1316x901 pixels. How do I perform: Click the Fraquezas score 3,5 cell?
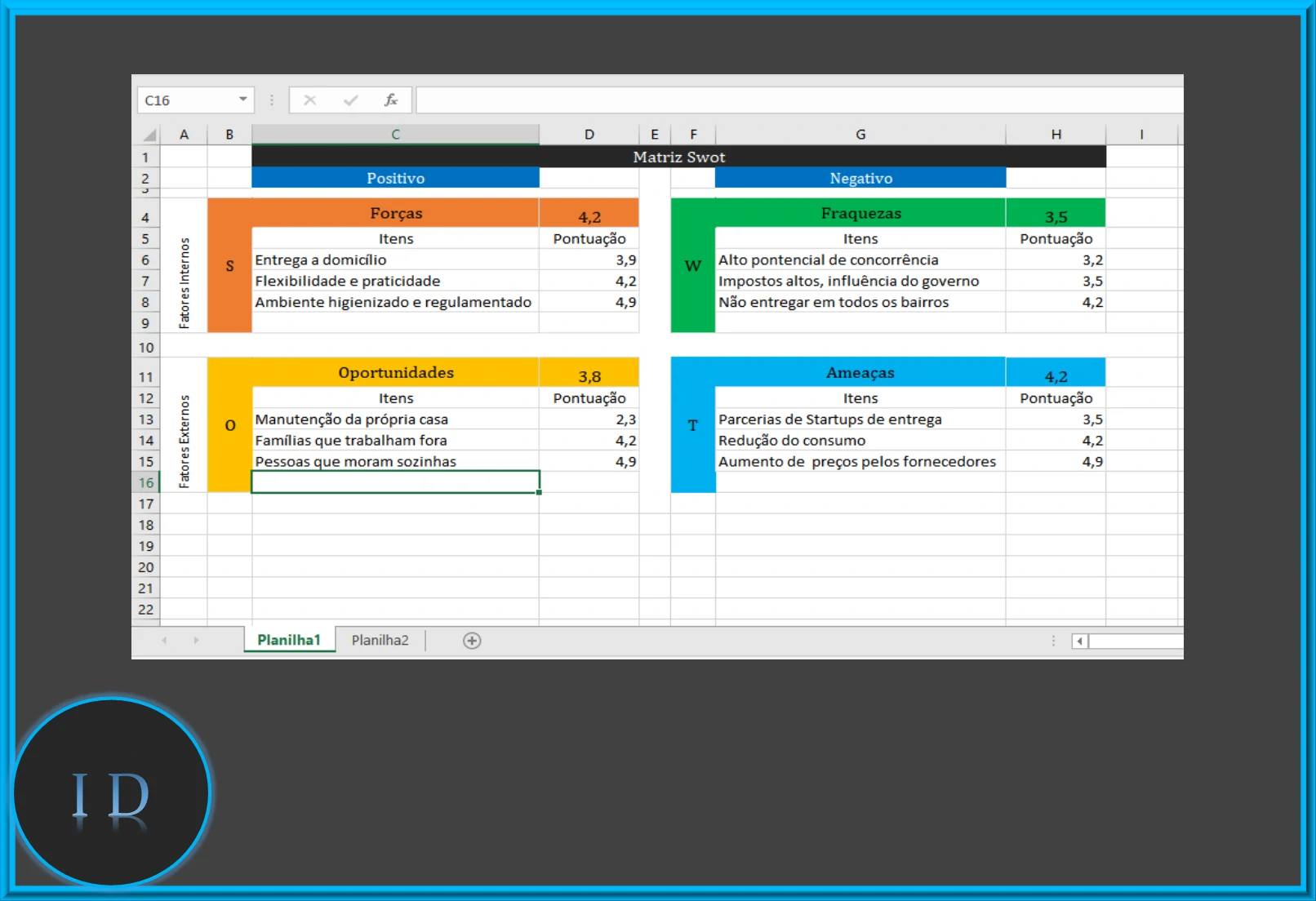click(x=1056, y=214)
